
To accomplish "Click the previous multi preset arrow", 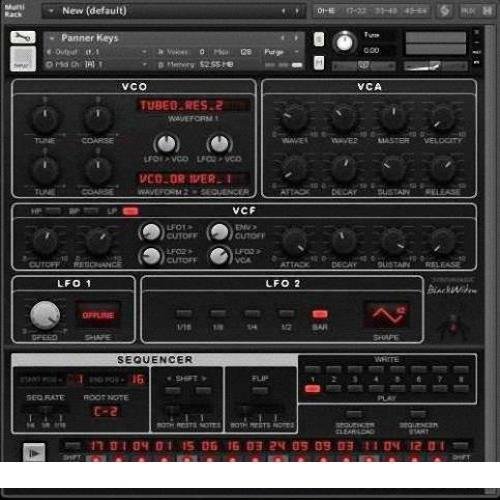I will click(283, 11).
